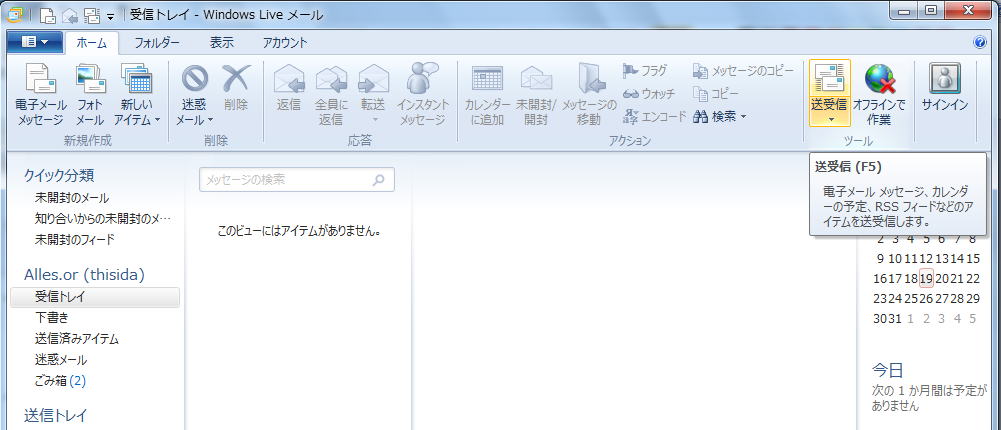The image size is (1001, 430).
Task: Switch to the ホーム tab
Action: (x=91, y=43)
